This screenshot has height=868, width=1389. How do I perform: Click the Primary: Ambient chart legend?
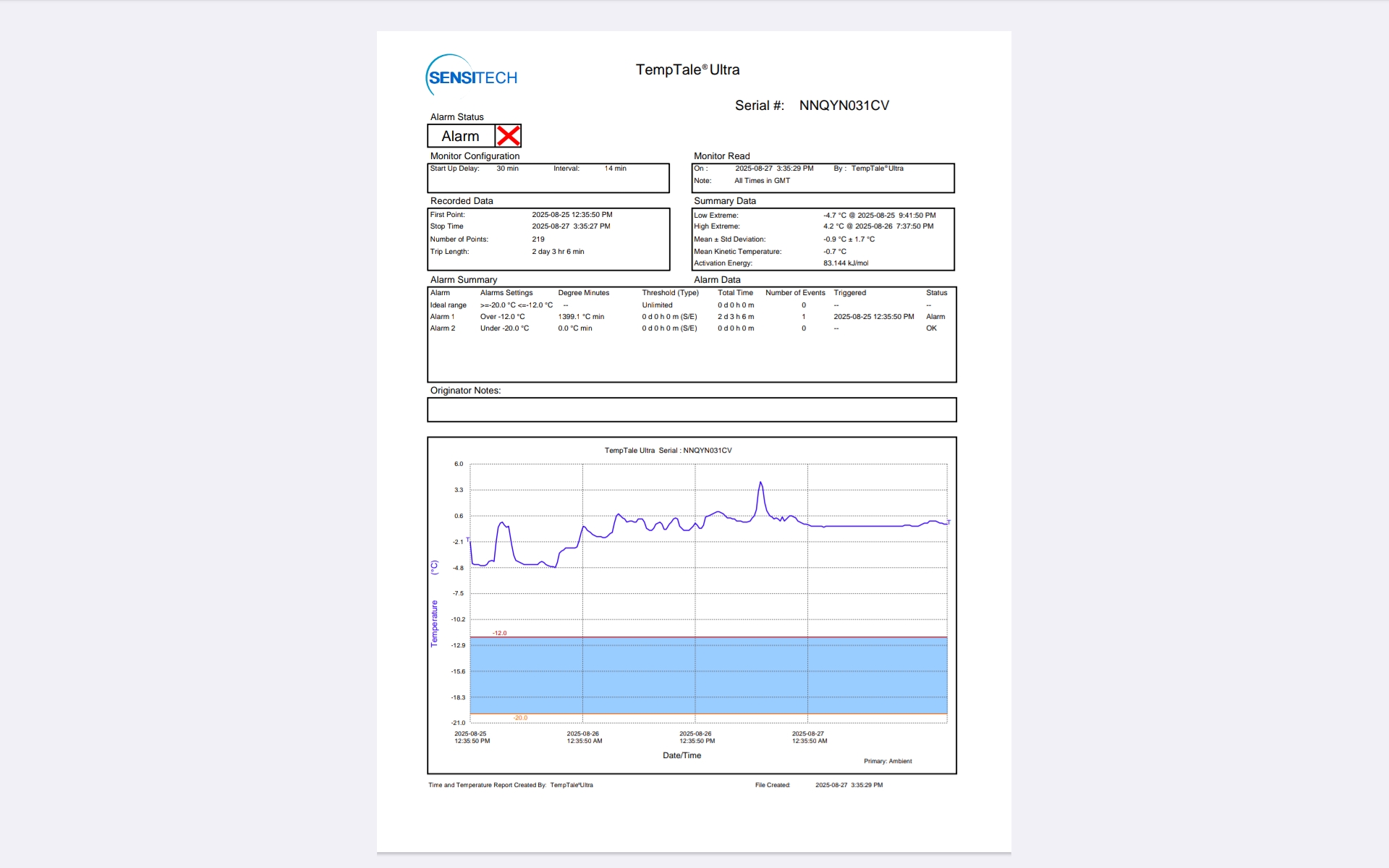coord(887,761)
